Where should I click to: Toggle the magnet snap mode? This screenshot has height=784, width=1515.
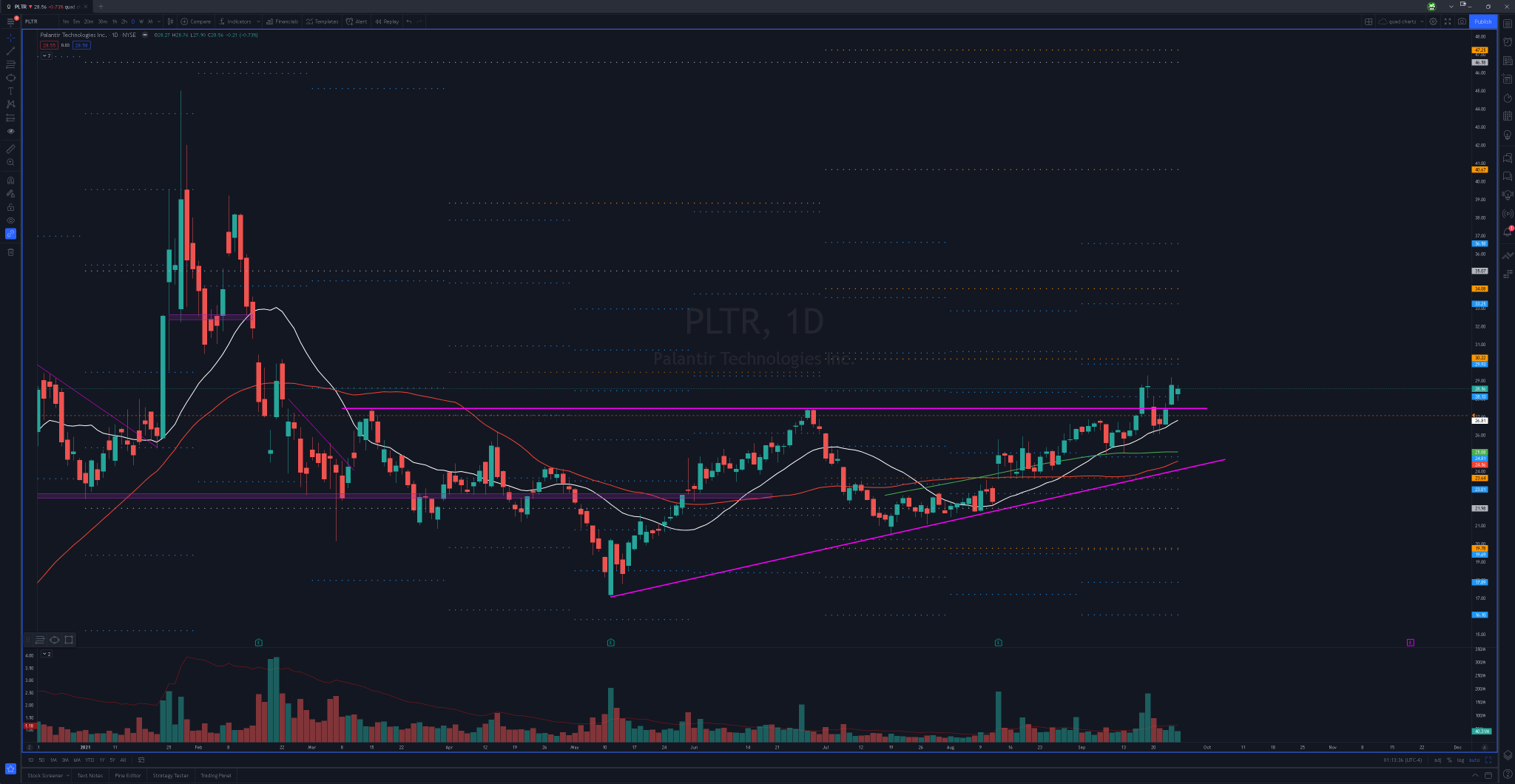[10, 180]
